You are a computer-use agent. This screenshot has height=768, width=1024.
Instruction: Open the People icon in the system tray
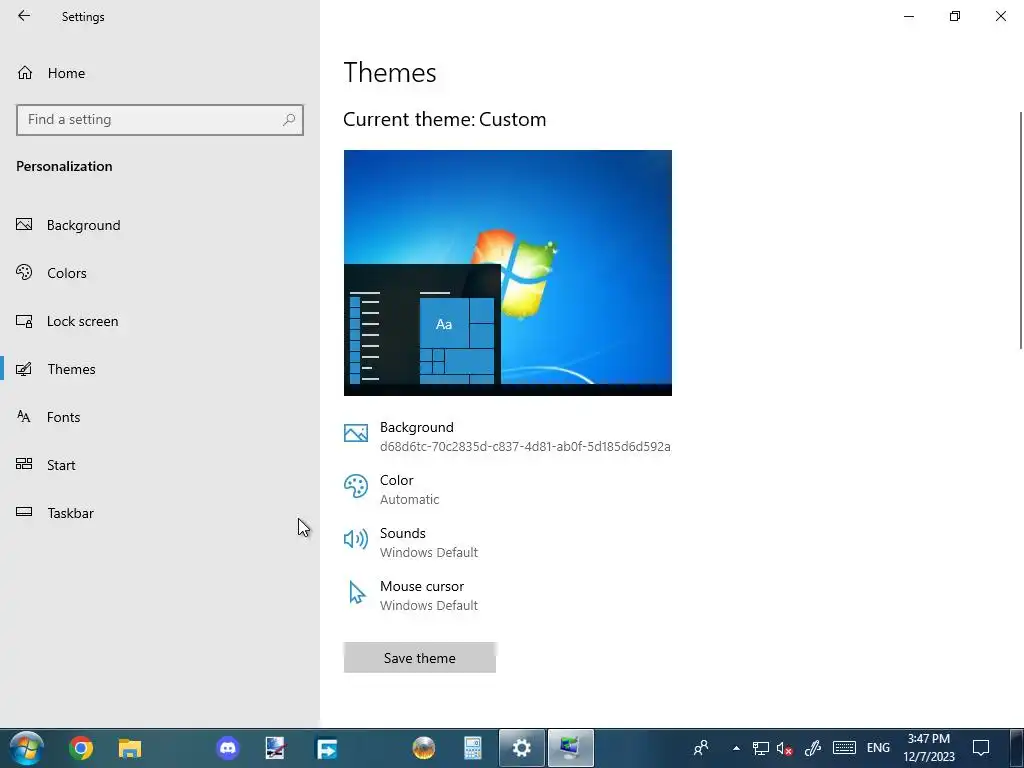(x=701, y=748)
